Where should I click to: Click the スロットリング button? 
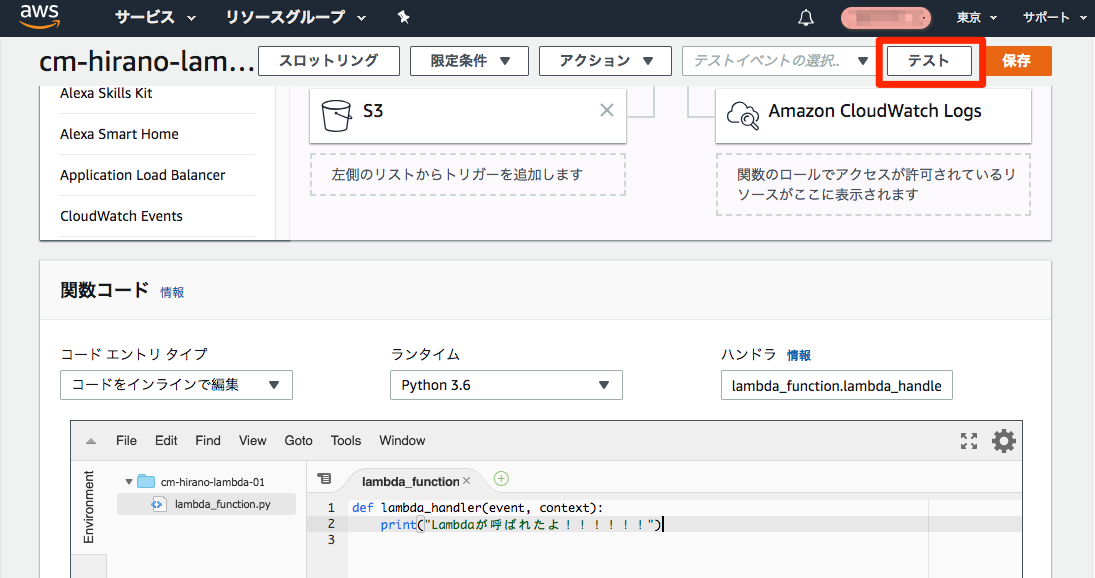coord(329,61)
